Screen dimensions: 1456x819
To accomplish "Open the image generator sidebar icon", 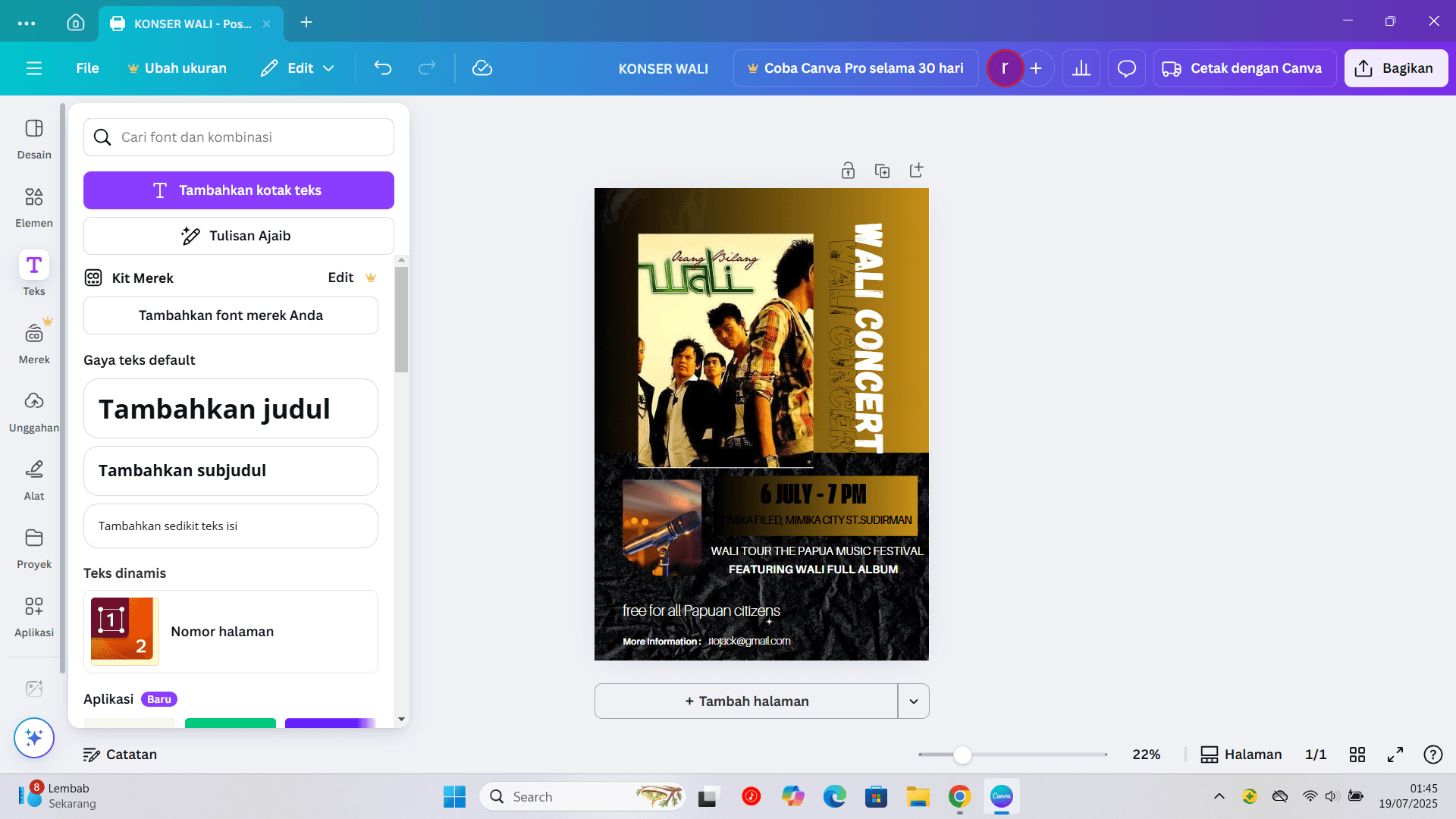I will (34, 689).
